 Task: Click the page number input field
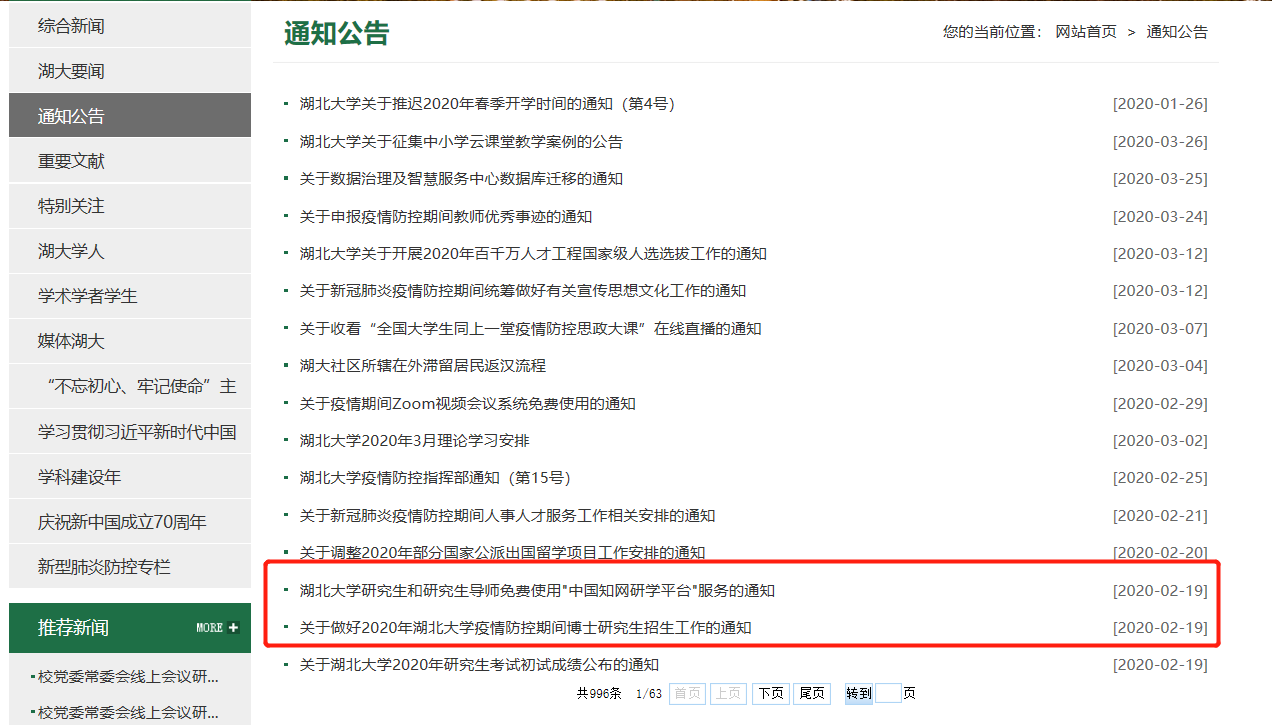tap(888, 694)
